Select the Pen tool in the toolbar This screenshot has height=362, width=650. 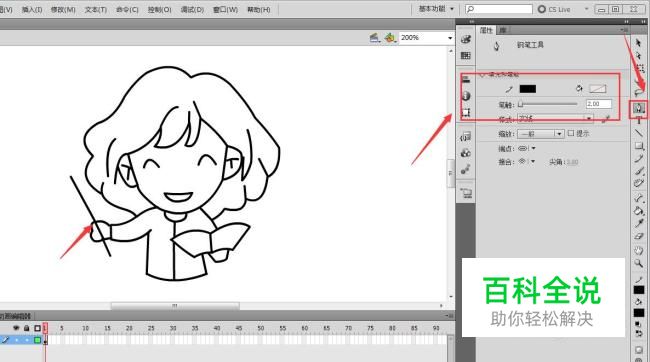[x=638, y=109]
